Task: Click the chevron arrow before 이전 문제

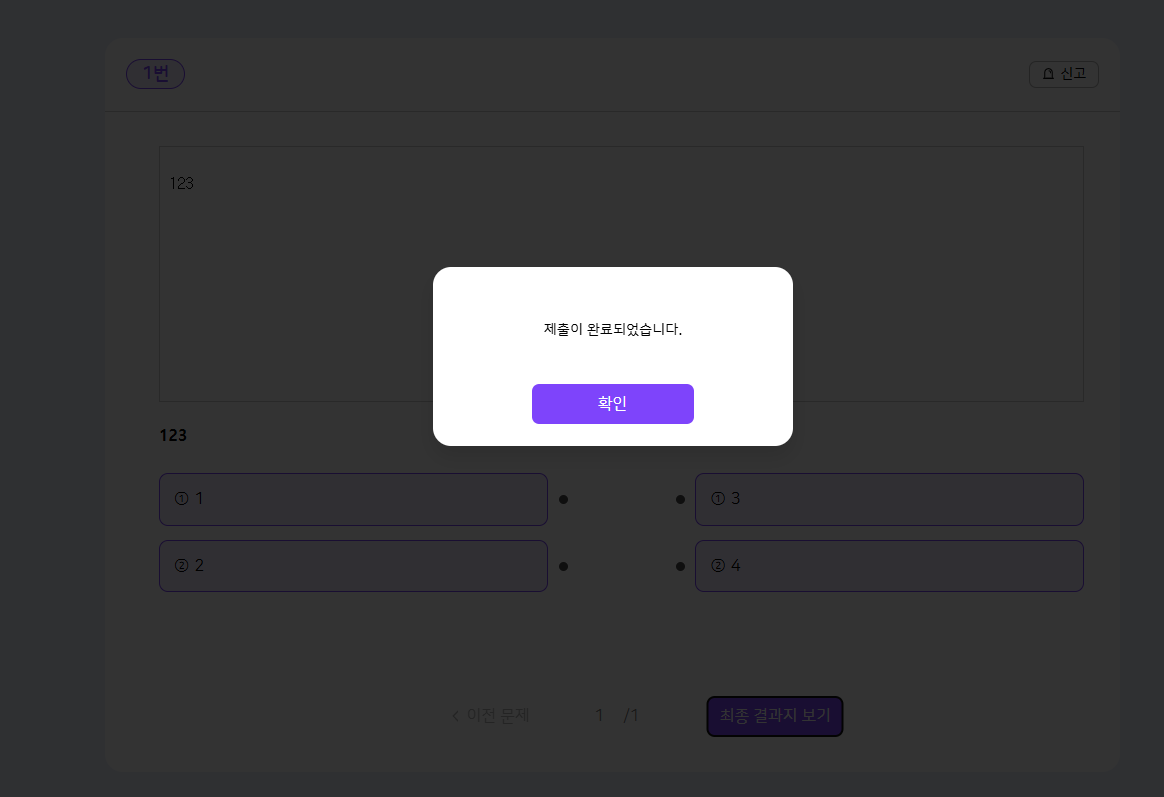Action: pyautogui.click(x=455, y=716)
